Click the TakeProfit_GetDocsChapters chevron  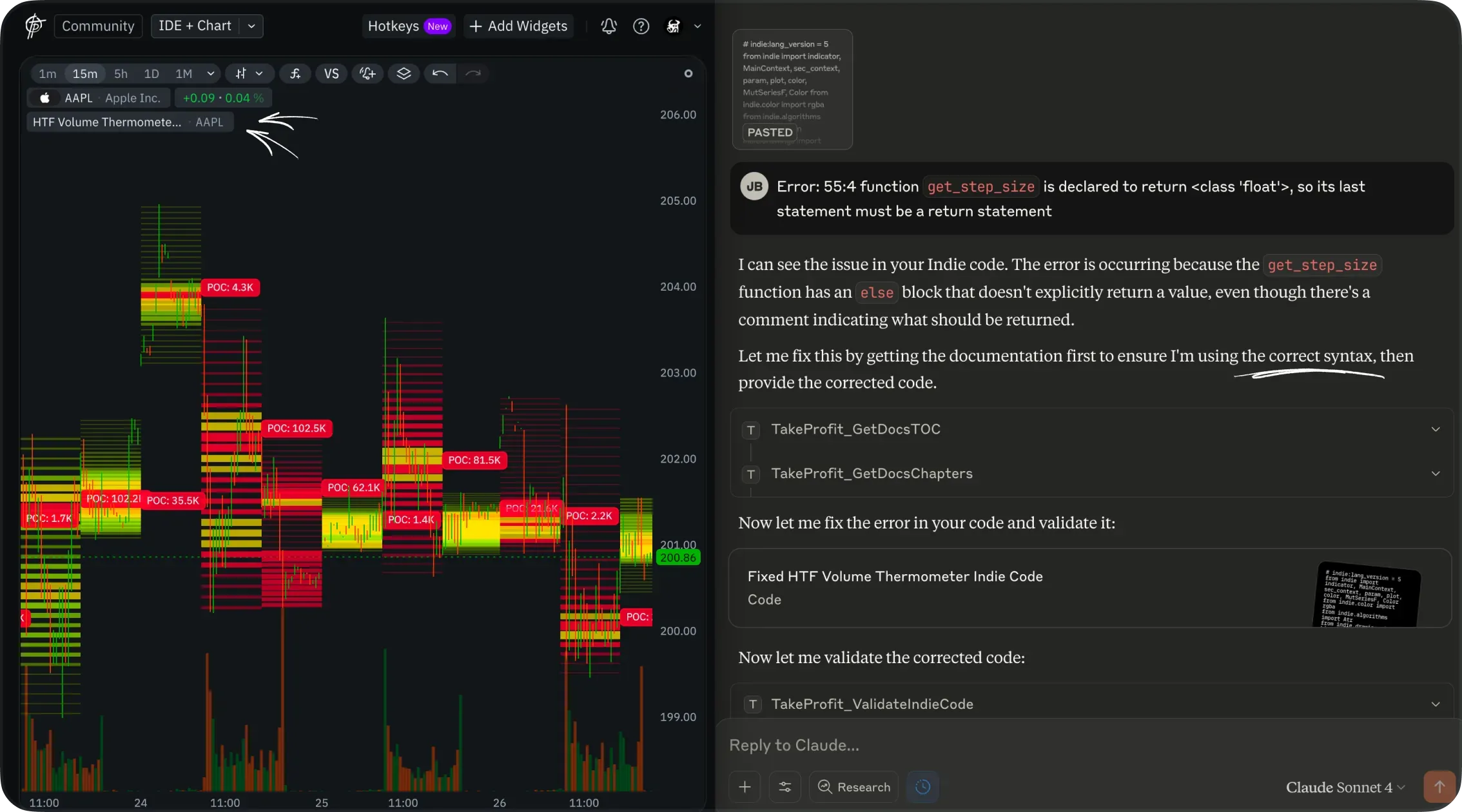point(1436,474)
